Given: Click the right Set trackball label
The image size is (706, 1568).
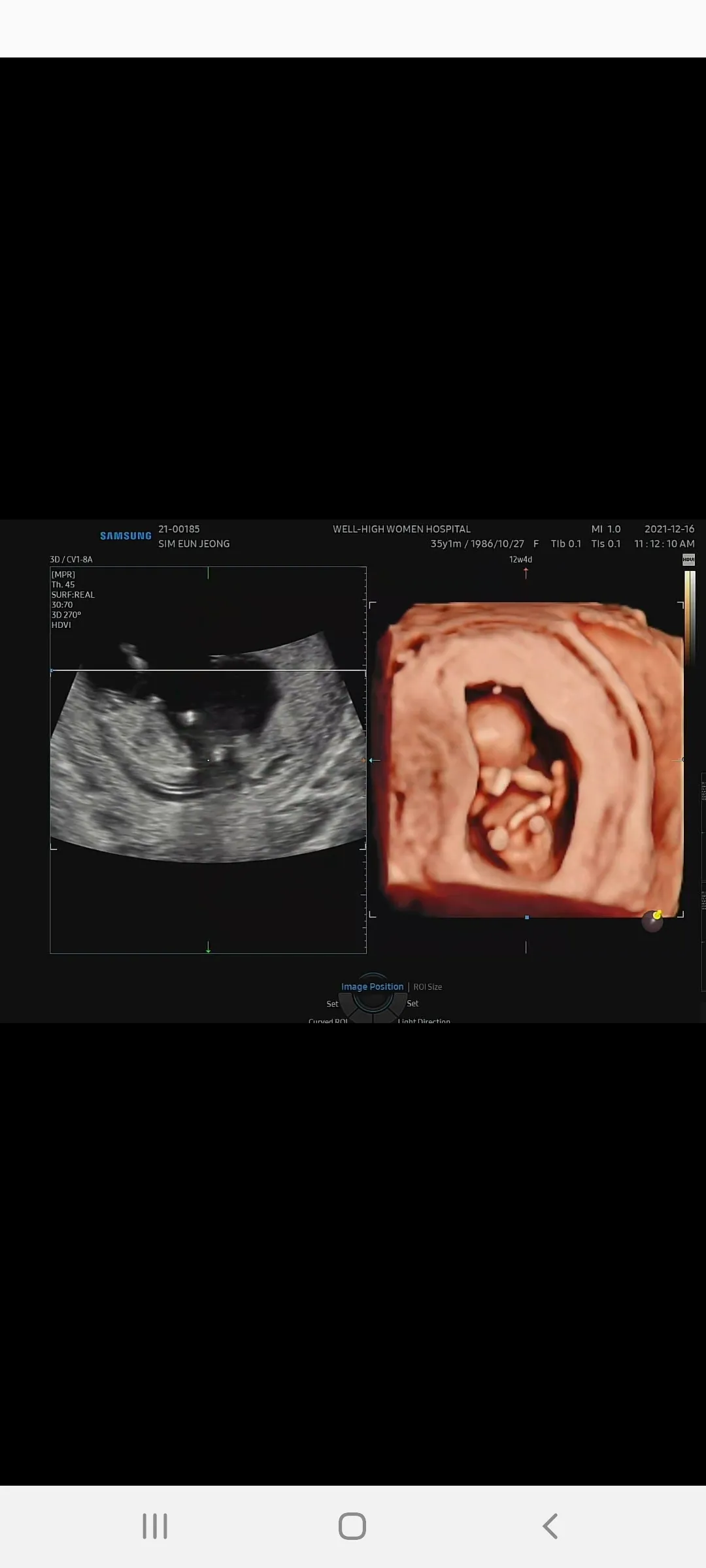Looking at the screenshot, I should [x=412, y=1004].
